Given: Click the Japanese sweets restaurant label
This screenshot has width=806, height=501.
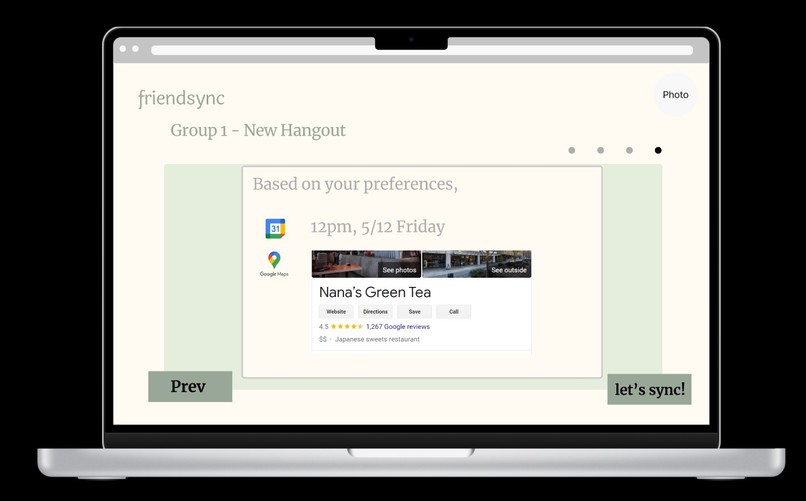Looking at the screenshot, I should pyautogui.click(x=377, y=339).
